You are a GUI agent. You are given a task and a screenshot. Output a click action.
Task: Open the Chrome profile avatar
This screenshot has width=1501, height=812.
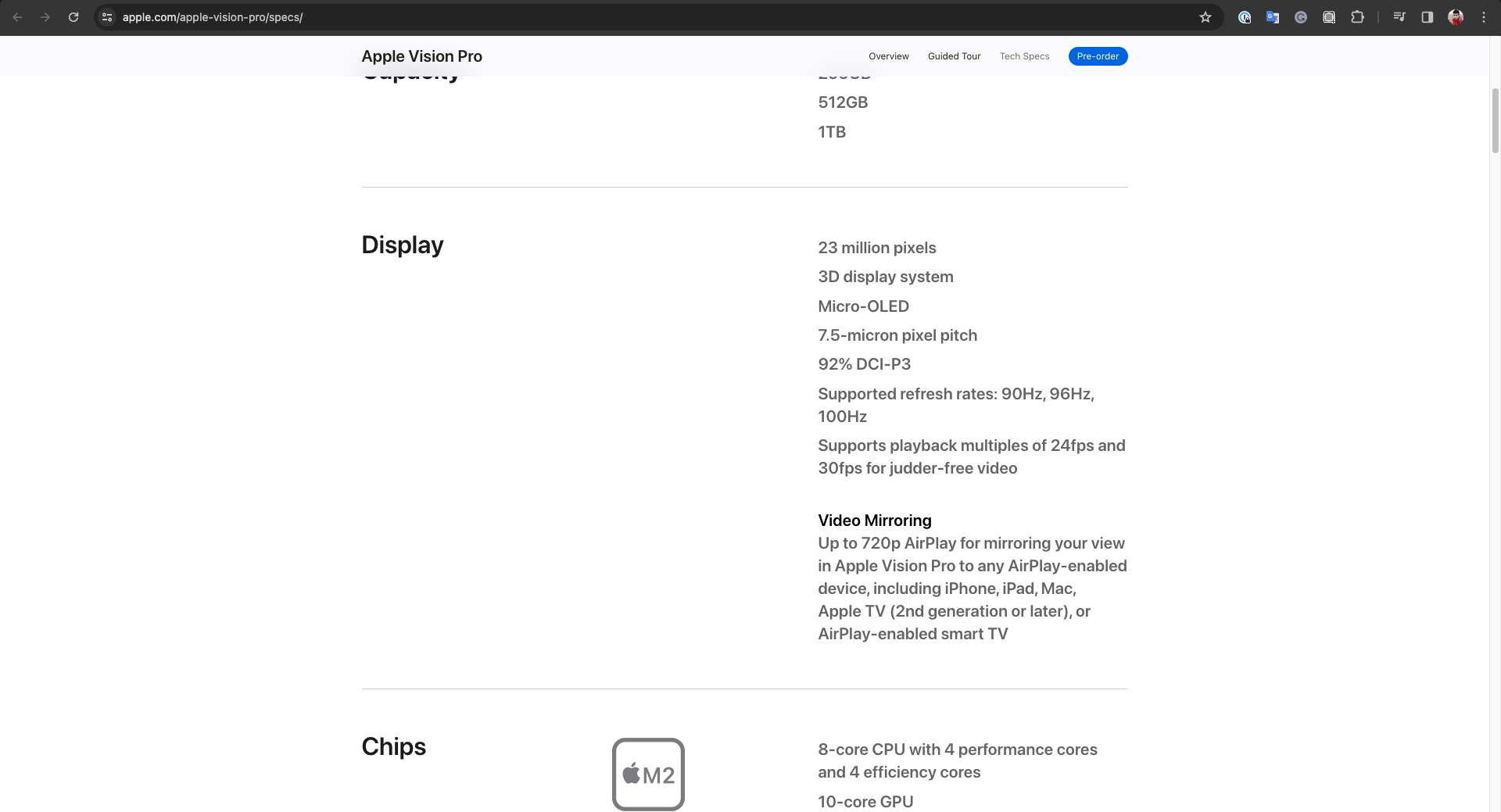(x=1456, y=17)
